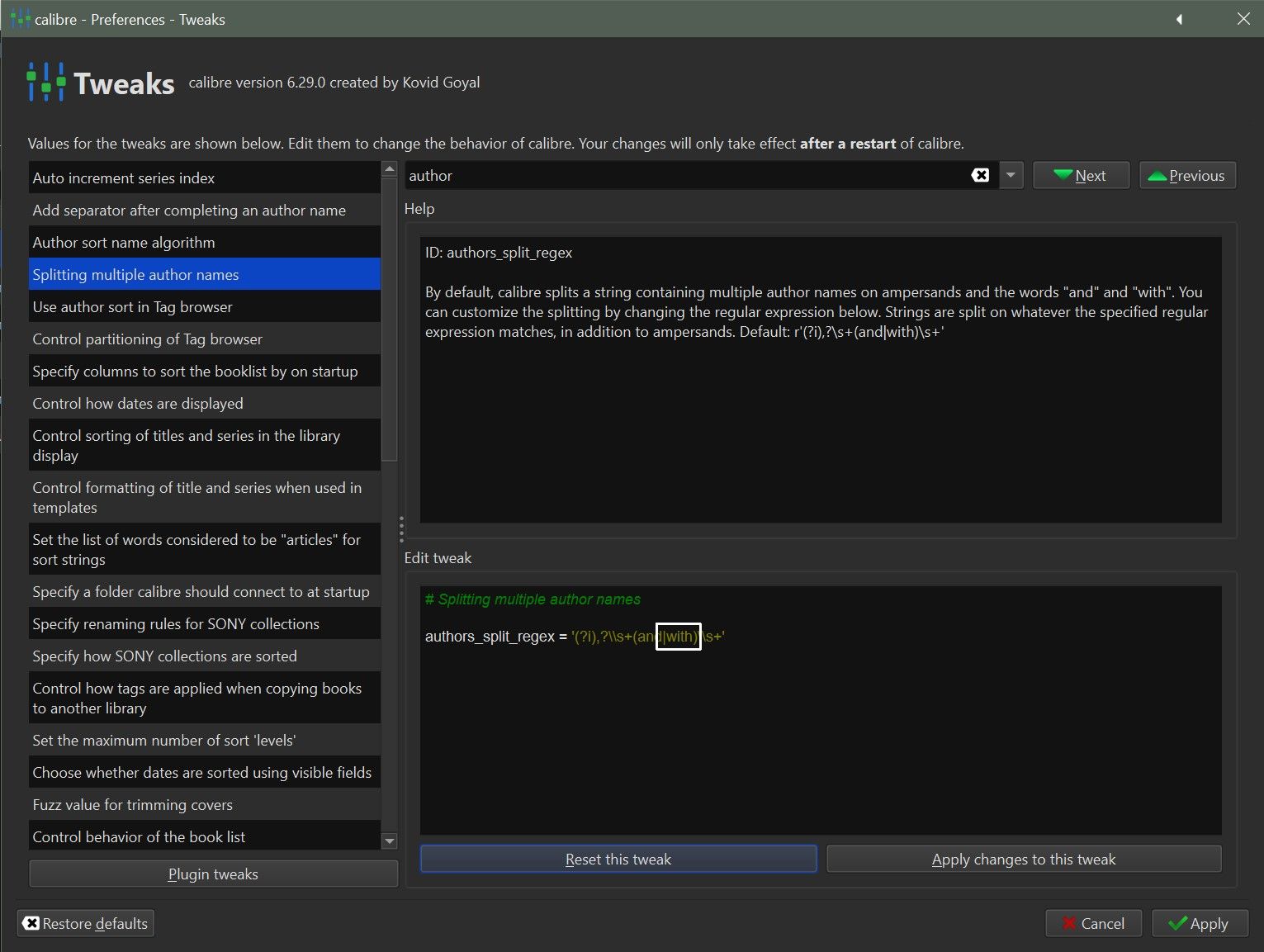This screenshot has height=952, width=1264.
Task: Select Specify columns to sort booklist on startup
Action: (x=205, y=371)
